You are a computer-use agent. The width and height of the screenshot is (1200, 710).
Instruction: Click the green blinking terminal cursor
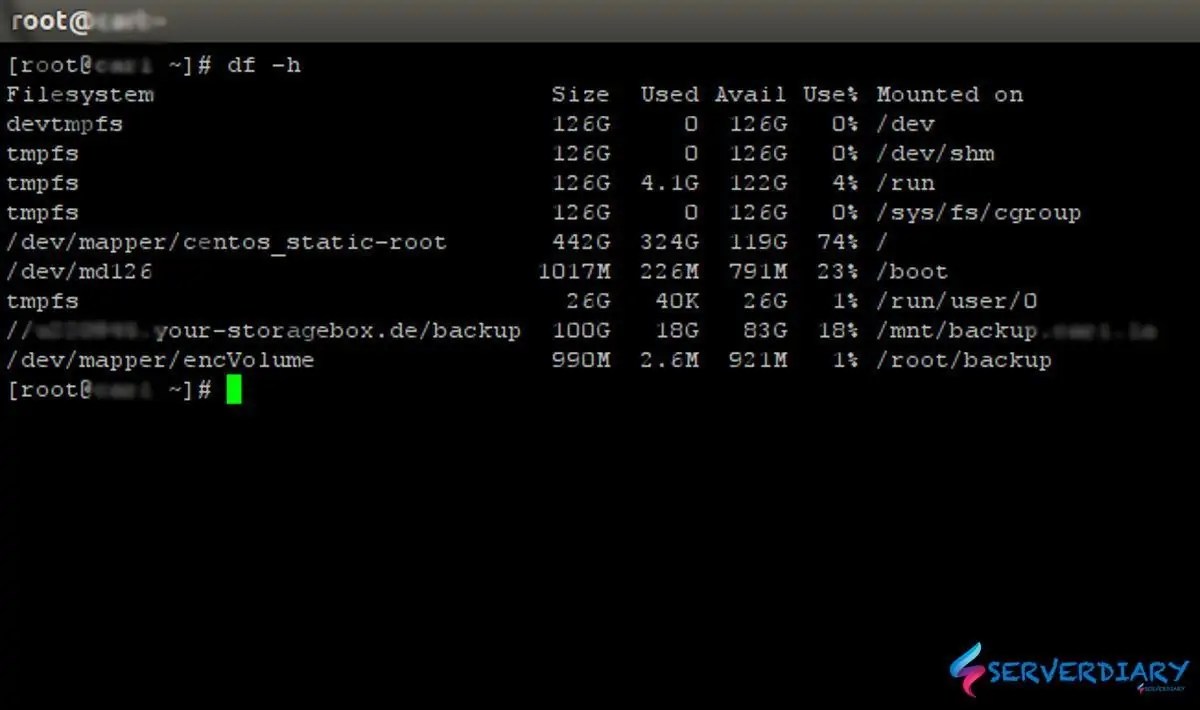click(x=233, y=390)
